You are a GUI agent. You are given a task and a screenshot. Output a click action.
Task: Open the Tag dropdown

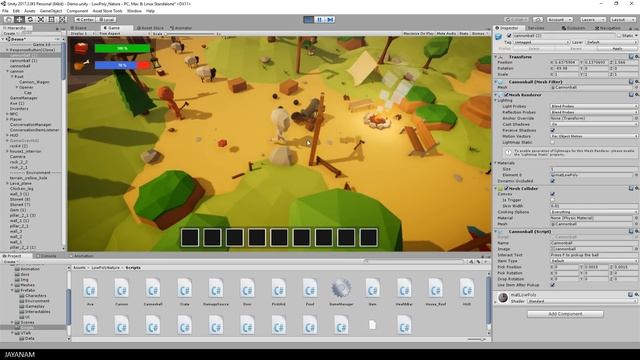coord(542,42)
